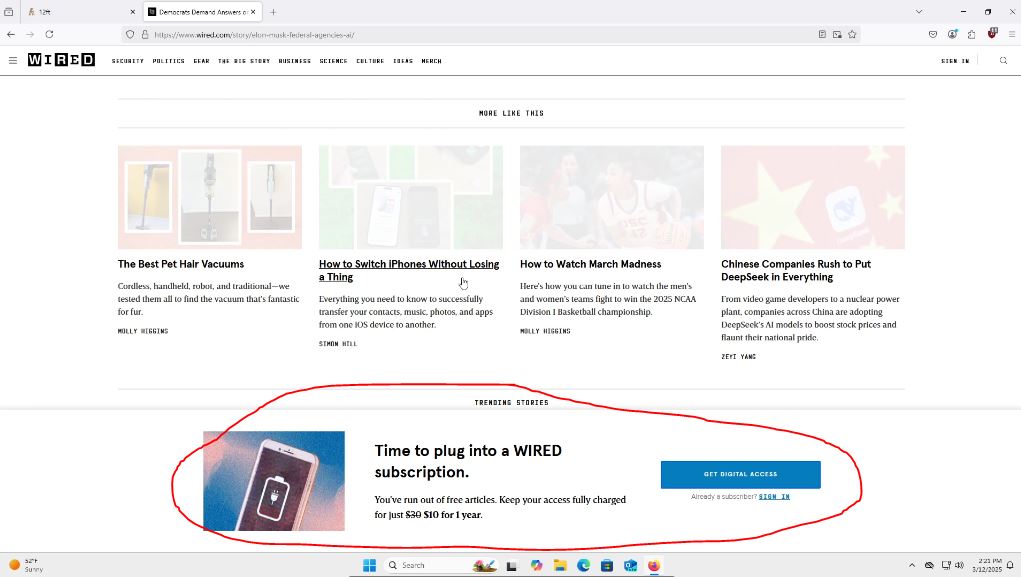Open the WIRED hamburger menu
Viewport: 1021px width, 577px height.
click(x=12, y=61)
